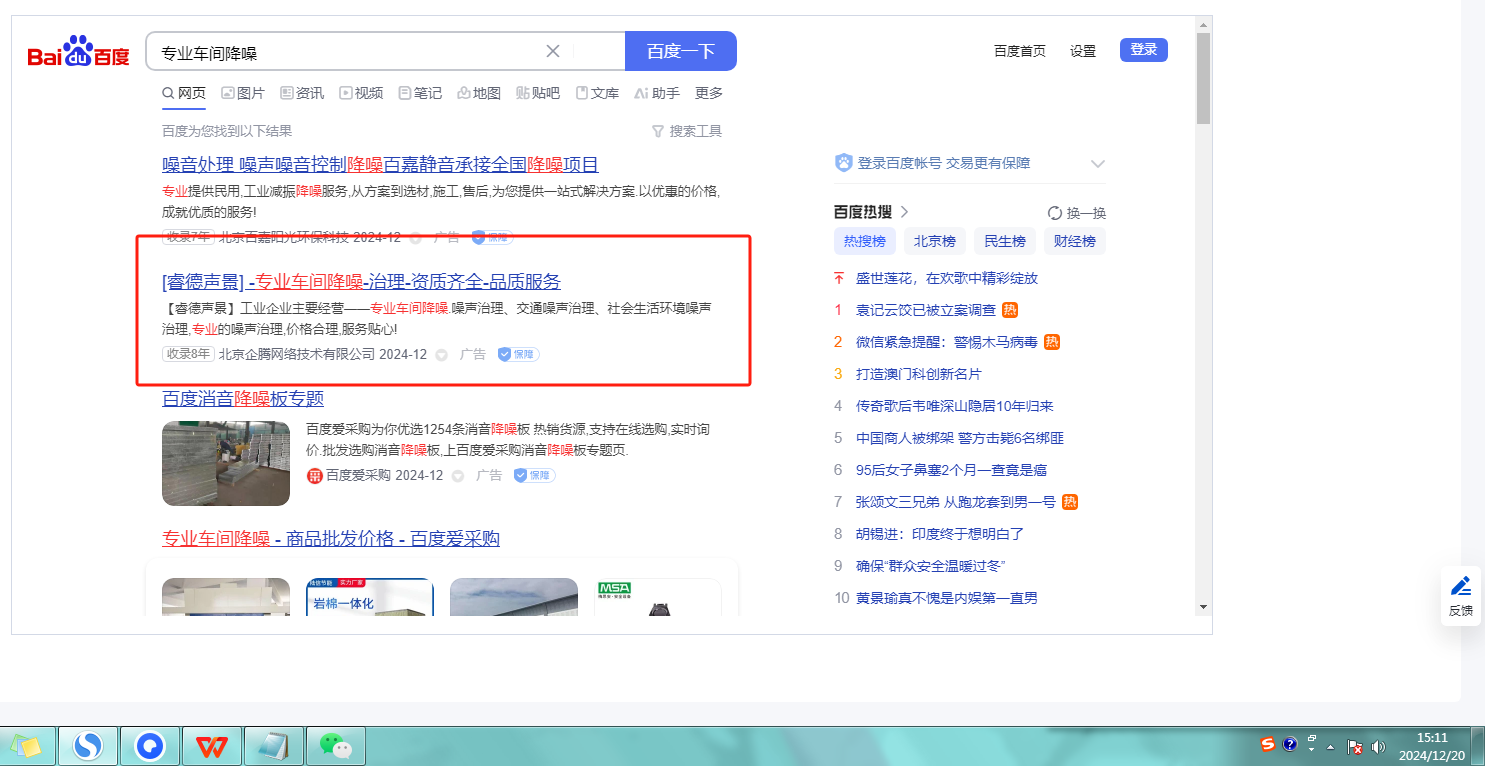The height and width of the screenshot is (766, 1485).
Task: Click the red 百度爱采购 source icon
Action: point(315,476)
